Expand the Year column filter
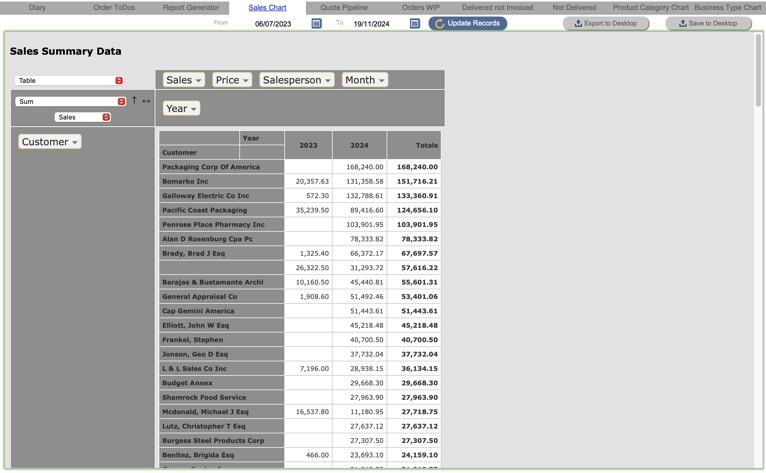Screen dimensions: 766x473 click(x=181, y=108)
